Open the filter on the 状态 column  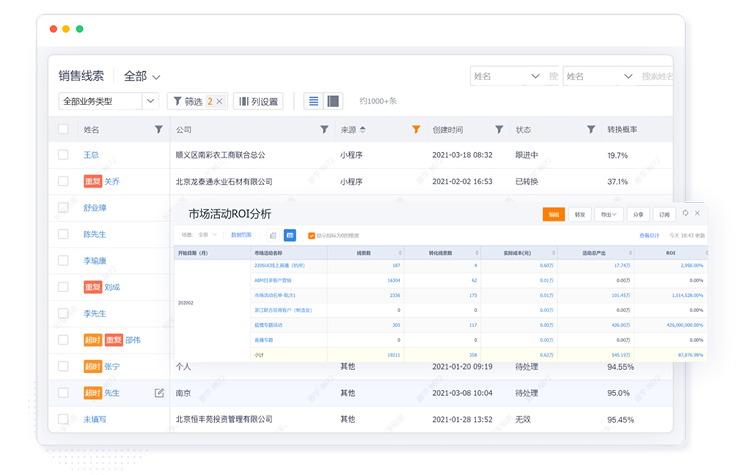(x=591, y=130)
